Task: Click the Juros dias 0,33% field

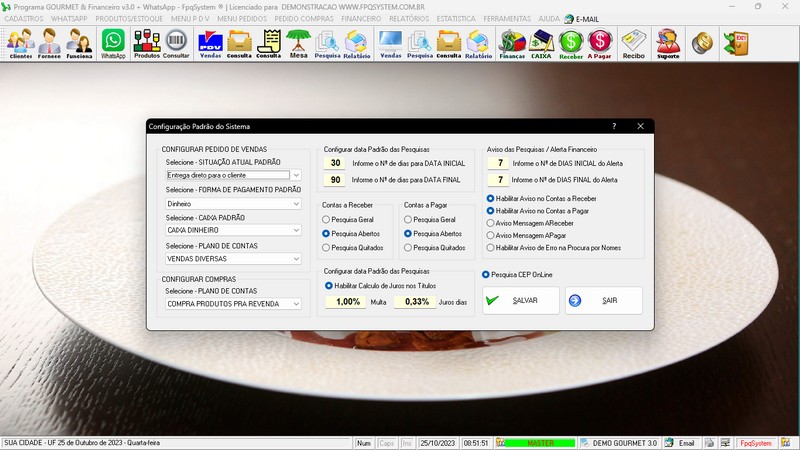Action: [x=415, y=302]
